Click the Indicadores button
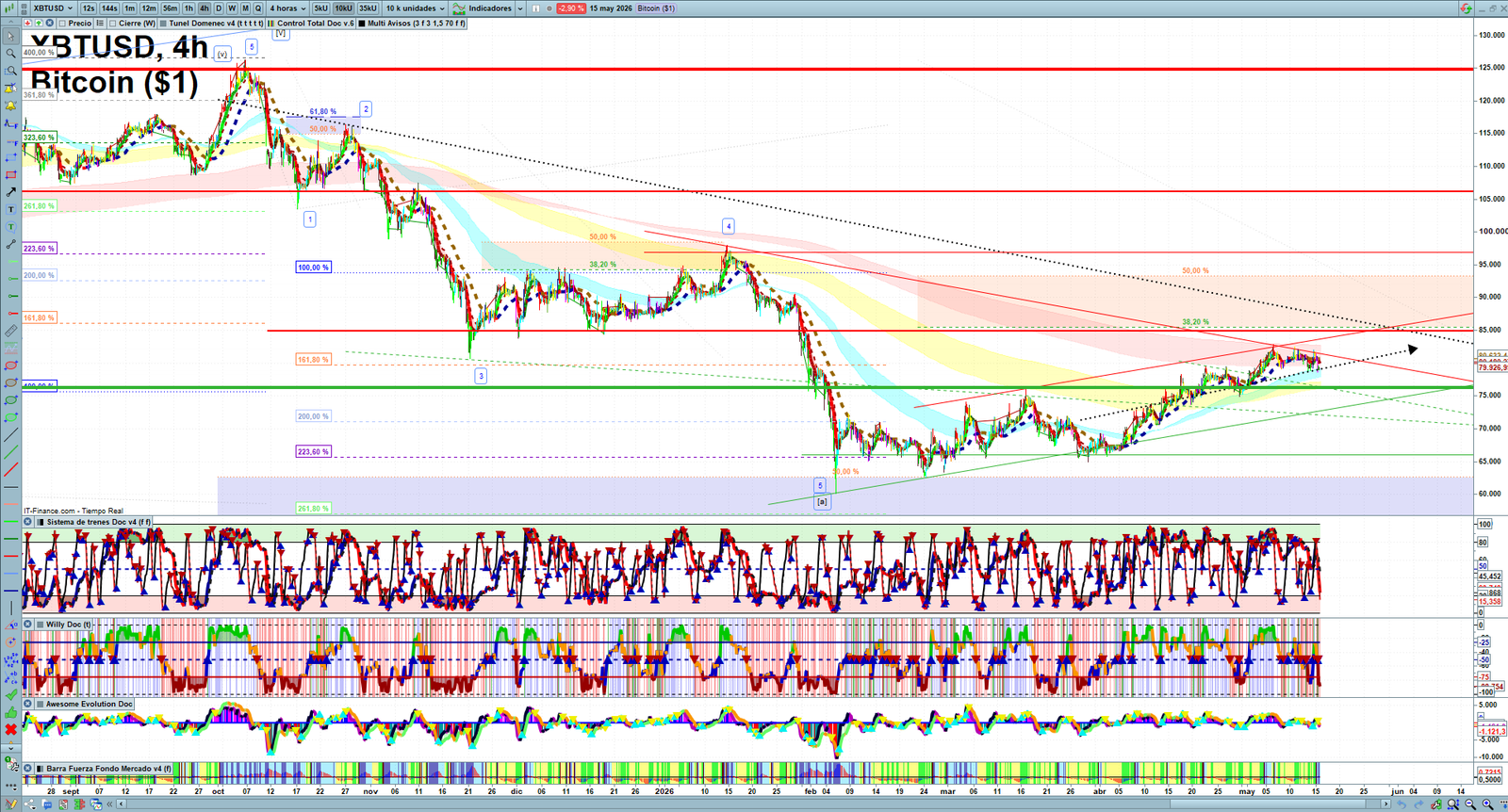This screenshot has width=1508, height=812. 483,8
